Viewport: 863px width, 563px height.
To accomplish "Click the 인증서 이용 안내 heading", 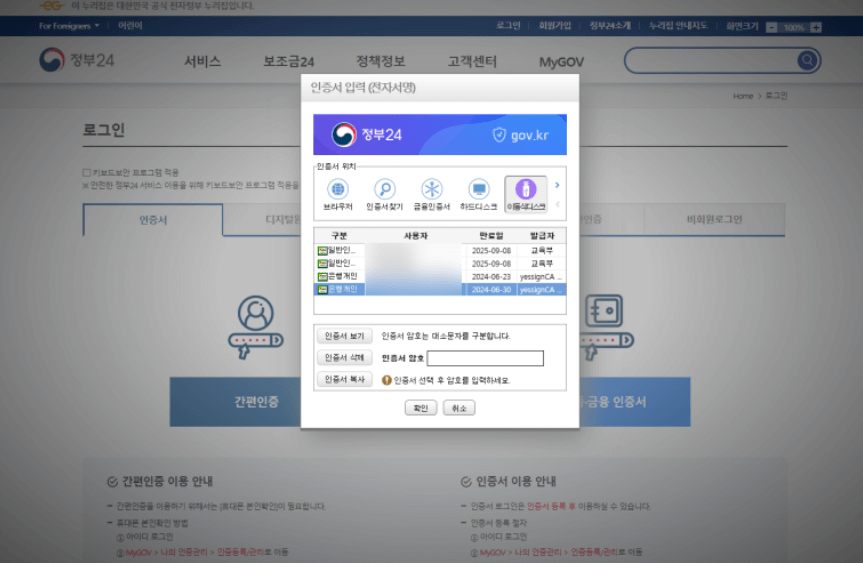I will tap(516, 481).
